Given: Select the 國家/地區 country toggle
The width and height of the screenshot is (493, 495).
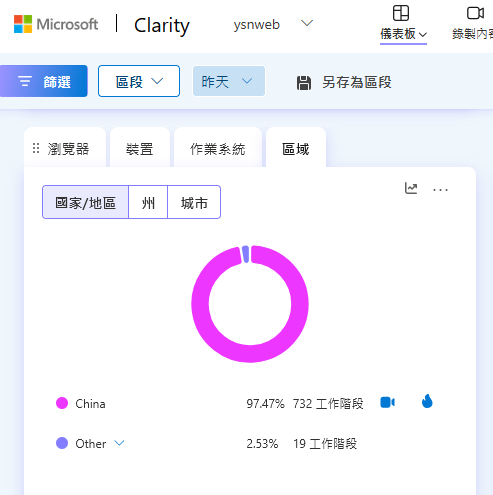Looking at the screenshot, I should click(x=86, y=202).
